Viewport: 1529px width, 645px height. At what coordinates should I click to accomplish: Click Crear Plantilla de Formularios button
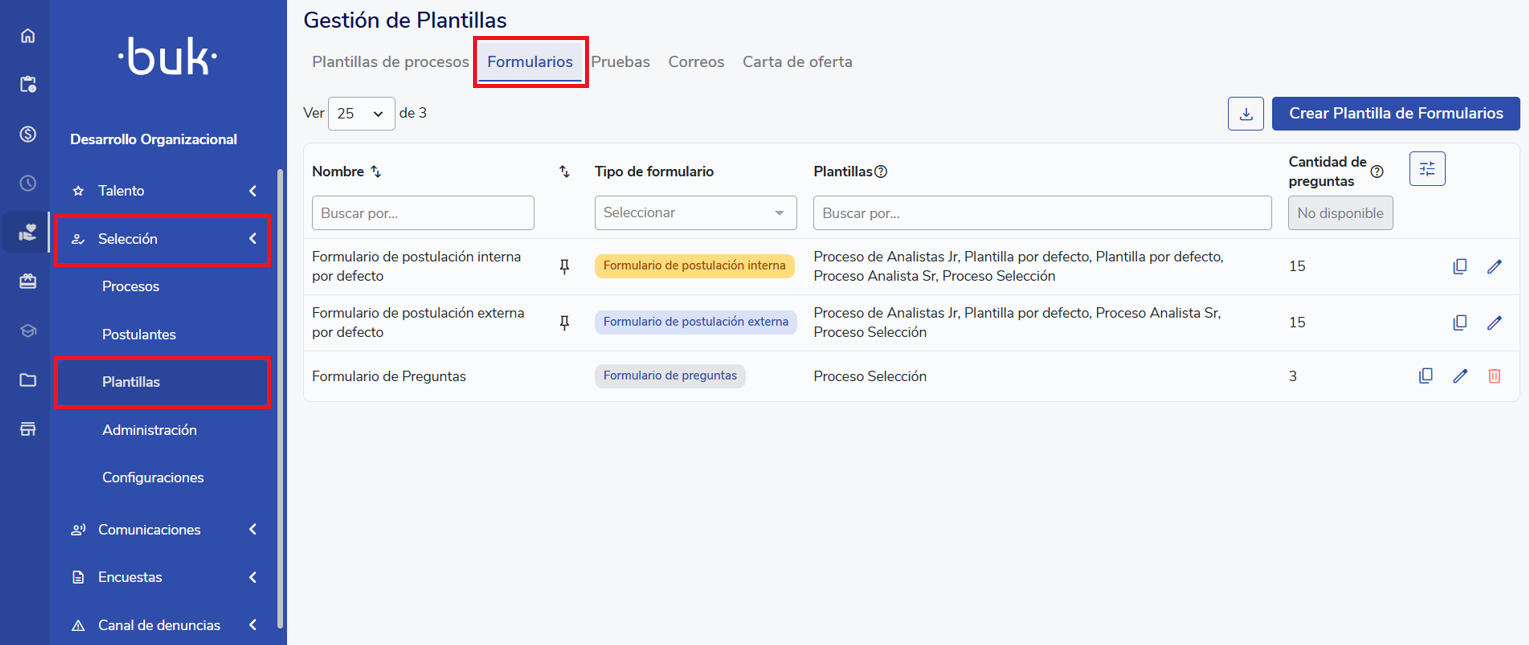1395,114
